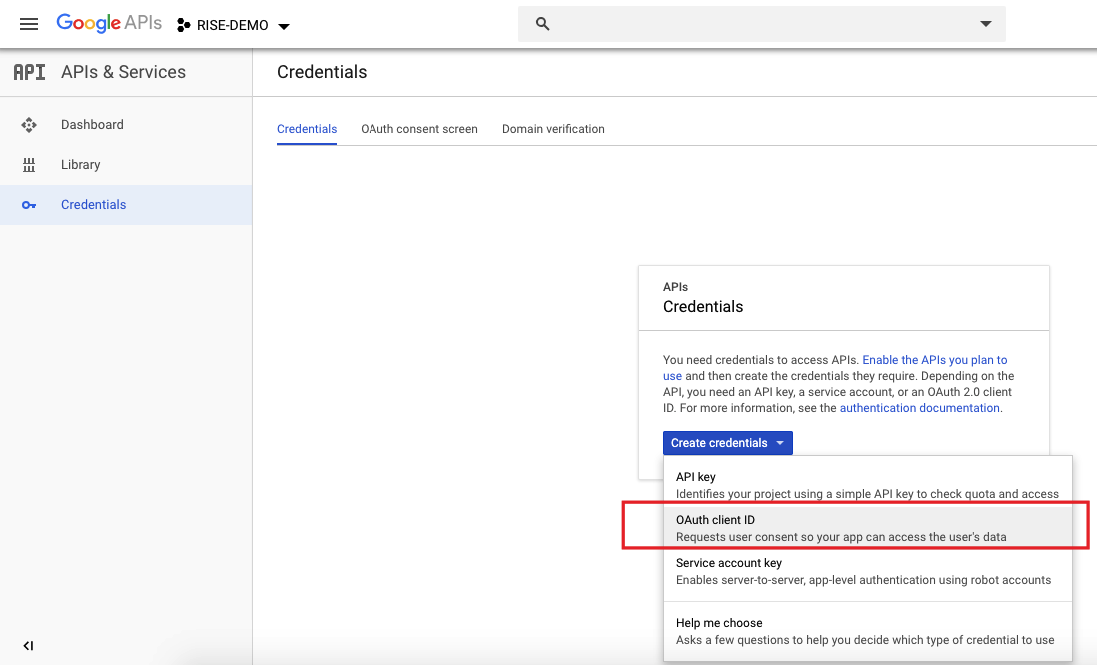
Task: Choose Service account key option
Action: tap(868, 571)
